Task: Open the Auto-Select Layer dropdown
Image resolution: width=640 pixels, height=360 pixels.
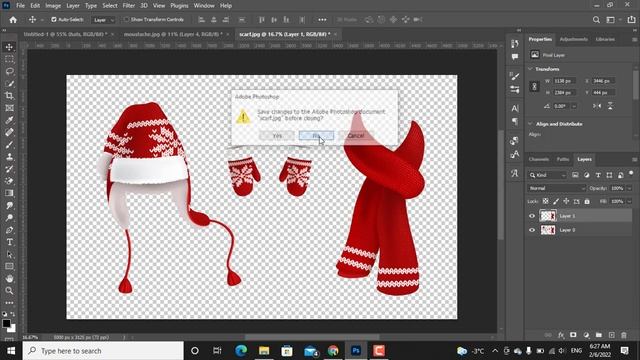Action: 103,20
